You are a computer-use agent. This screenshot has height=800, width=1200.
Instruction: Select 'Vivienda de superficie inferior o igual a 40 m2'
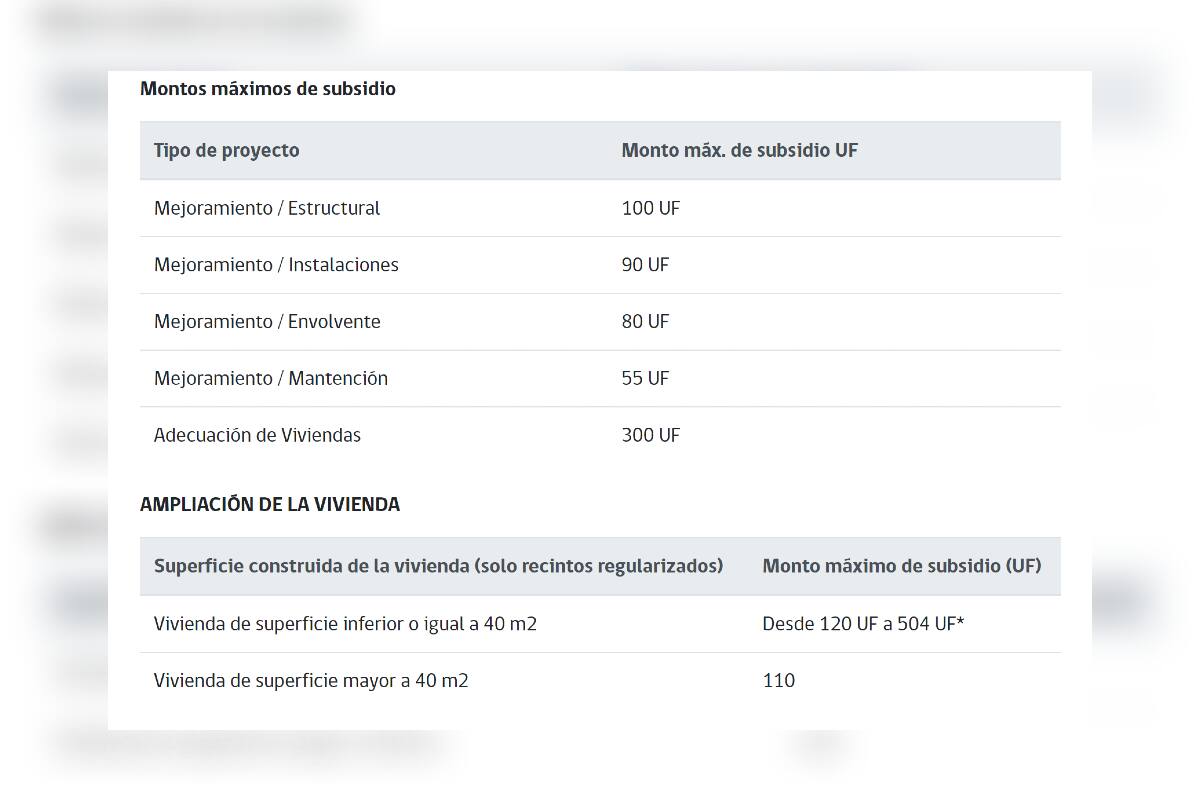click(345, 624)
